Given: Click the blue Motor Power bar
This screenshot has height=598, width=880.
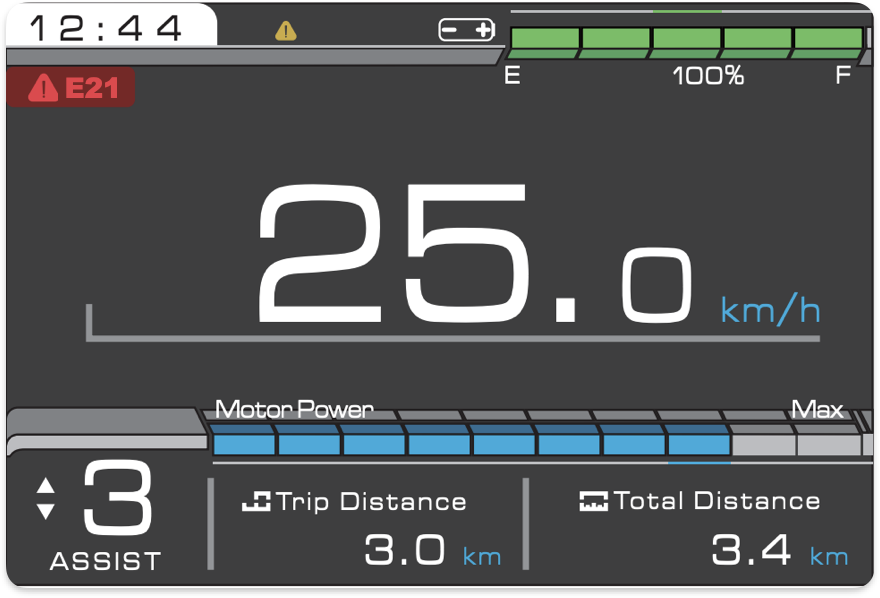Looking at the screenshot, I should coord(471,440).
